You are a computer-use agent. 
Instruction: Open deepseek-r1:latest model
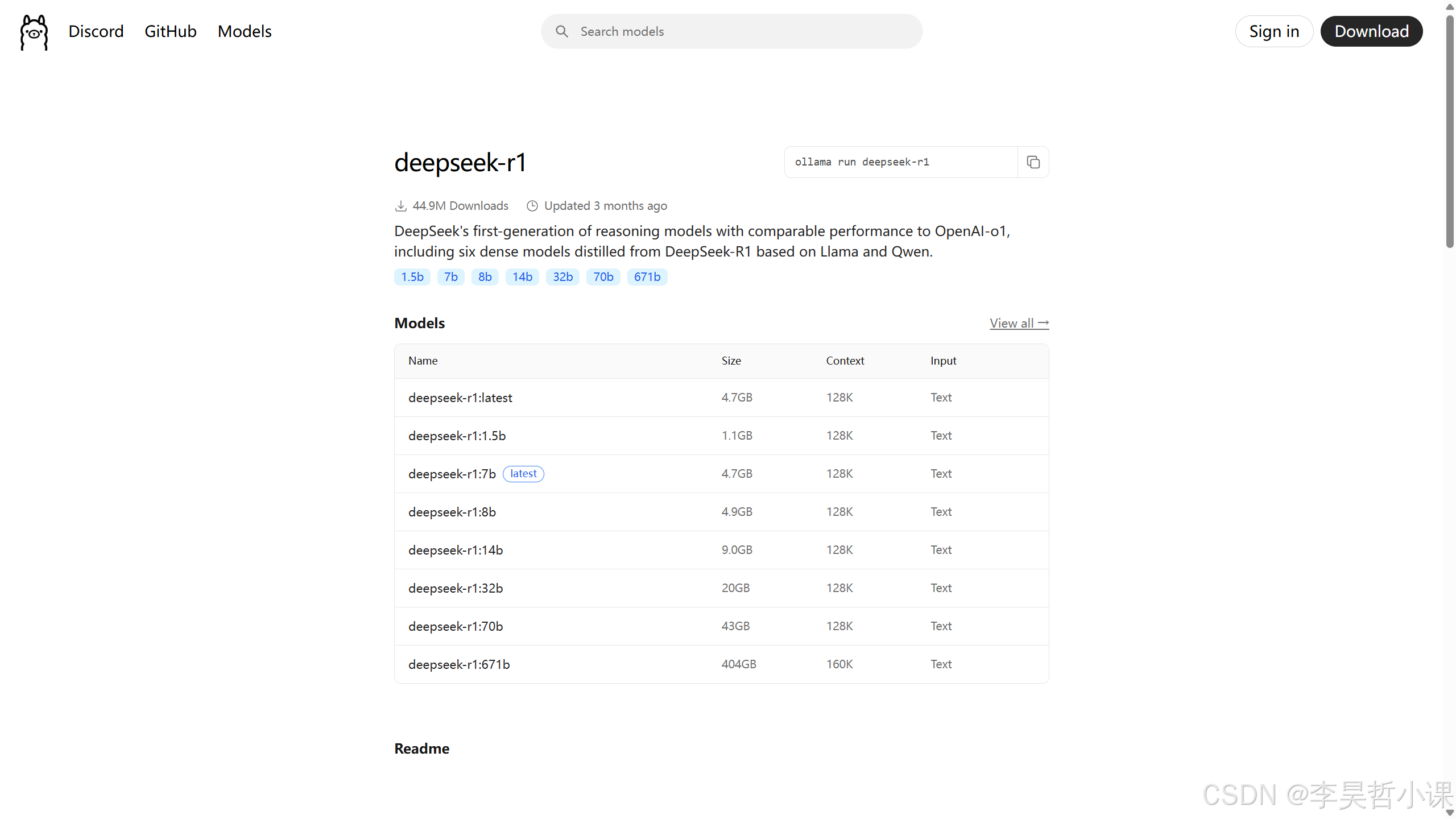click(460, 398)
